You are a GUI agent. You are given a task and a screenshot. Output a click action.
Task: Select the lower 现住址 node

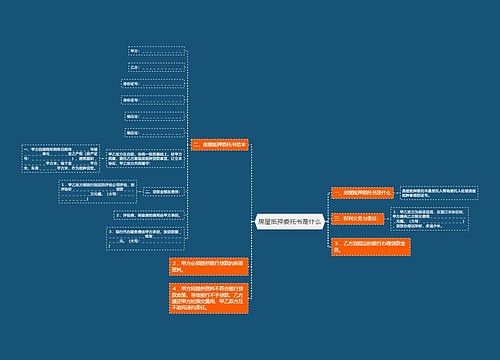click(x=155, y=133)
